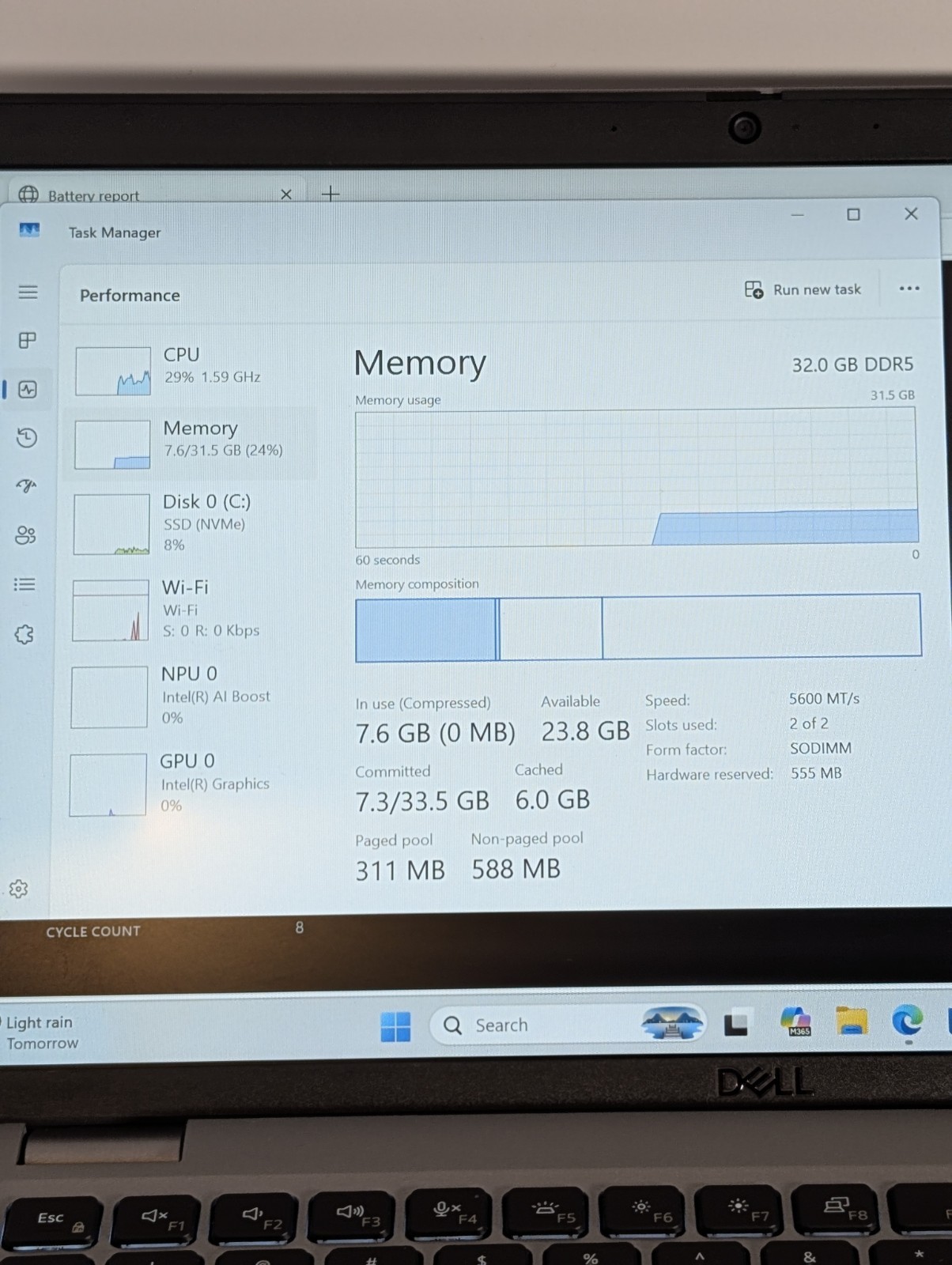Click the 555 MB hardware reserved value
Screen dimensions: 952x1265
[816, 773]
